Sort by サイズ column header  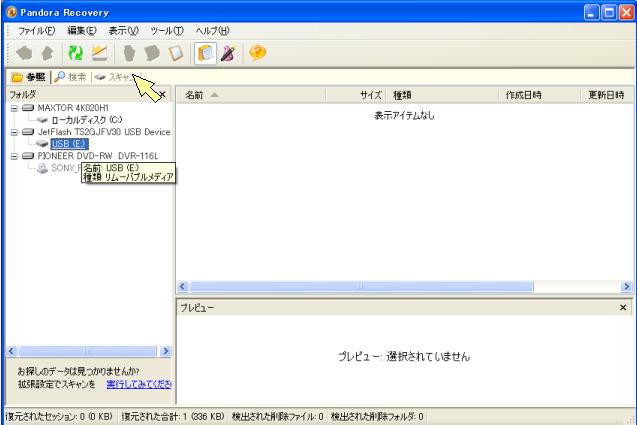click(x=356, y=95)
